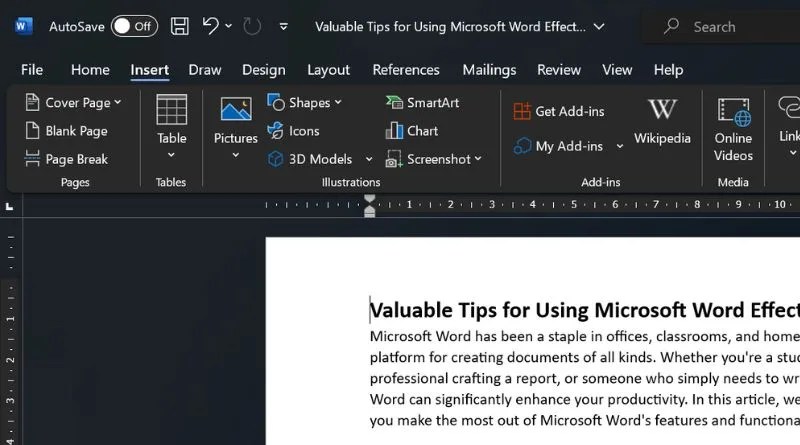Screen dimensions: 800x445
Task: Insert Online Videos
Action: coord(733,130)
